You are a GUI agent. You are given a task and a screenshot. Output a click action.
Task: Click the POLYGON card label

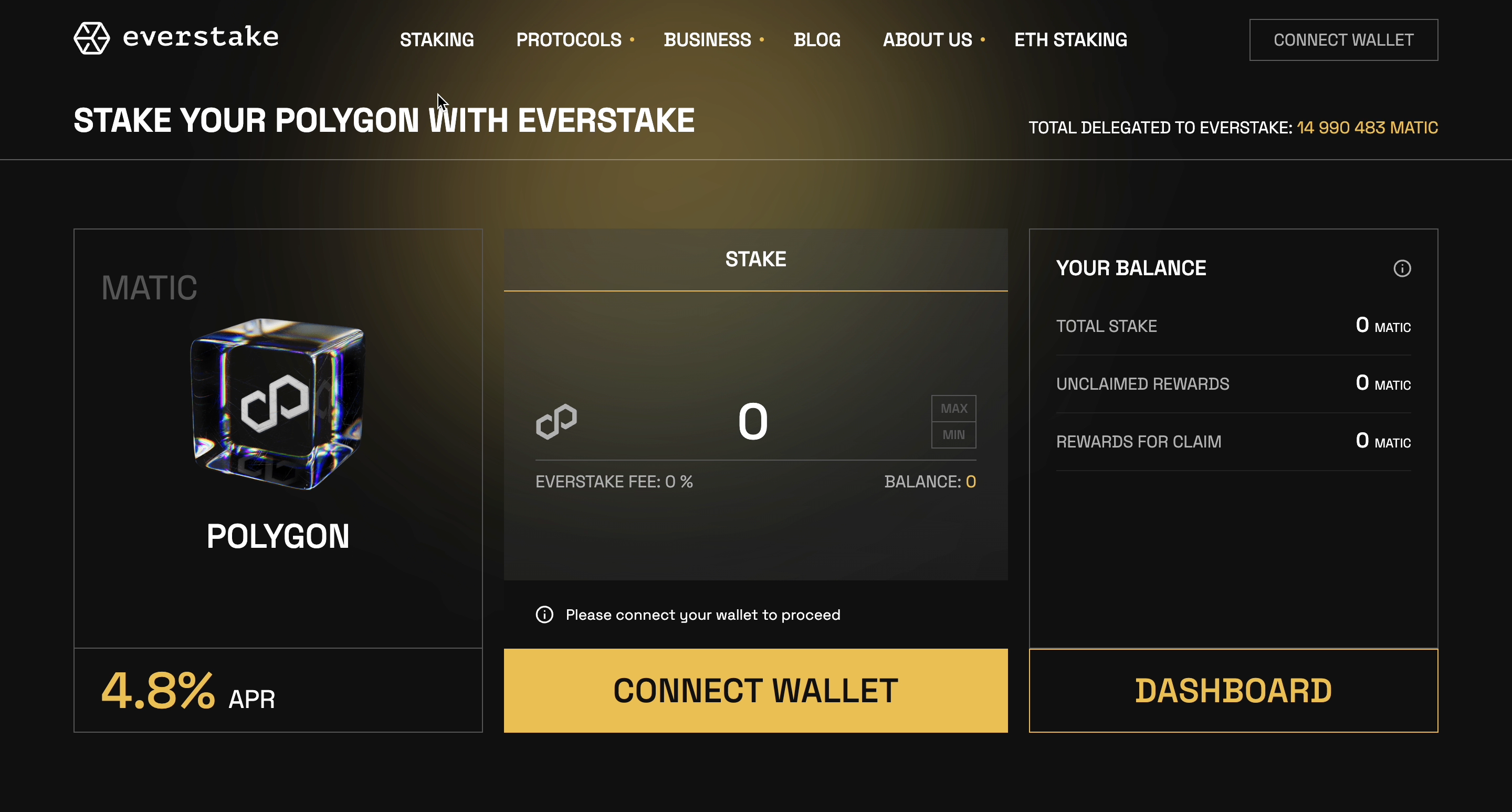(x=278, y=535)
